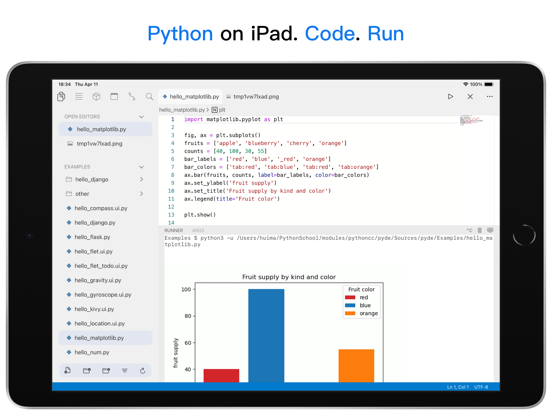Expand the other folder

point(141,194)
